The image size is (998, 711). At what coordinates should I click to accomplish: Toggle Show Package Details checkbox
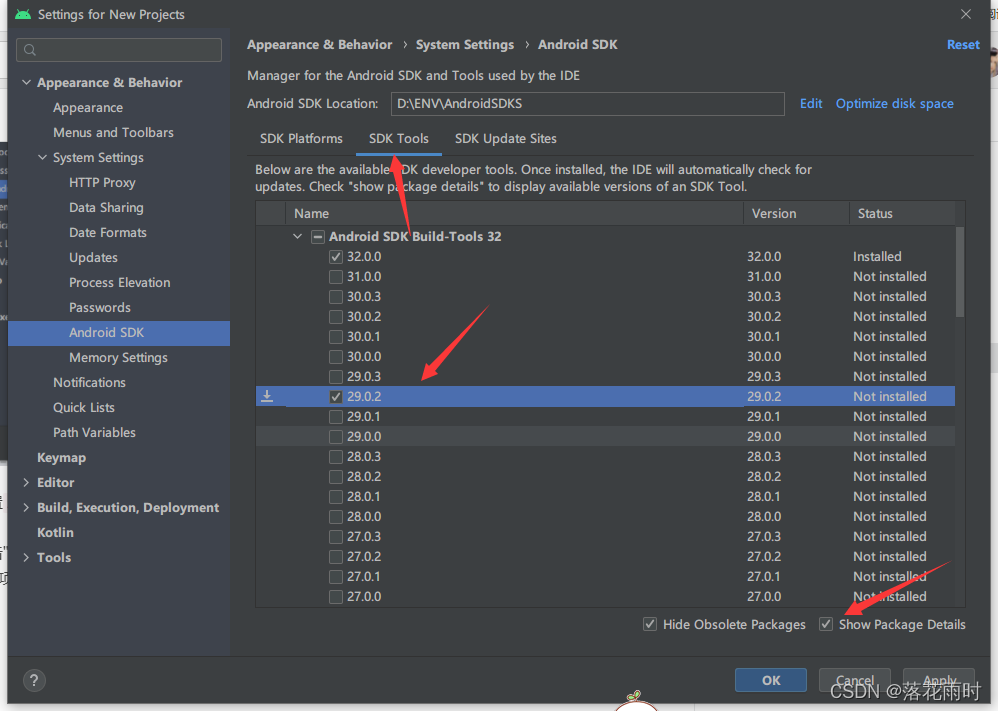826,624
